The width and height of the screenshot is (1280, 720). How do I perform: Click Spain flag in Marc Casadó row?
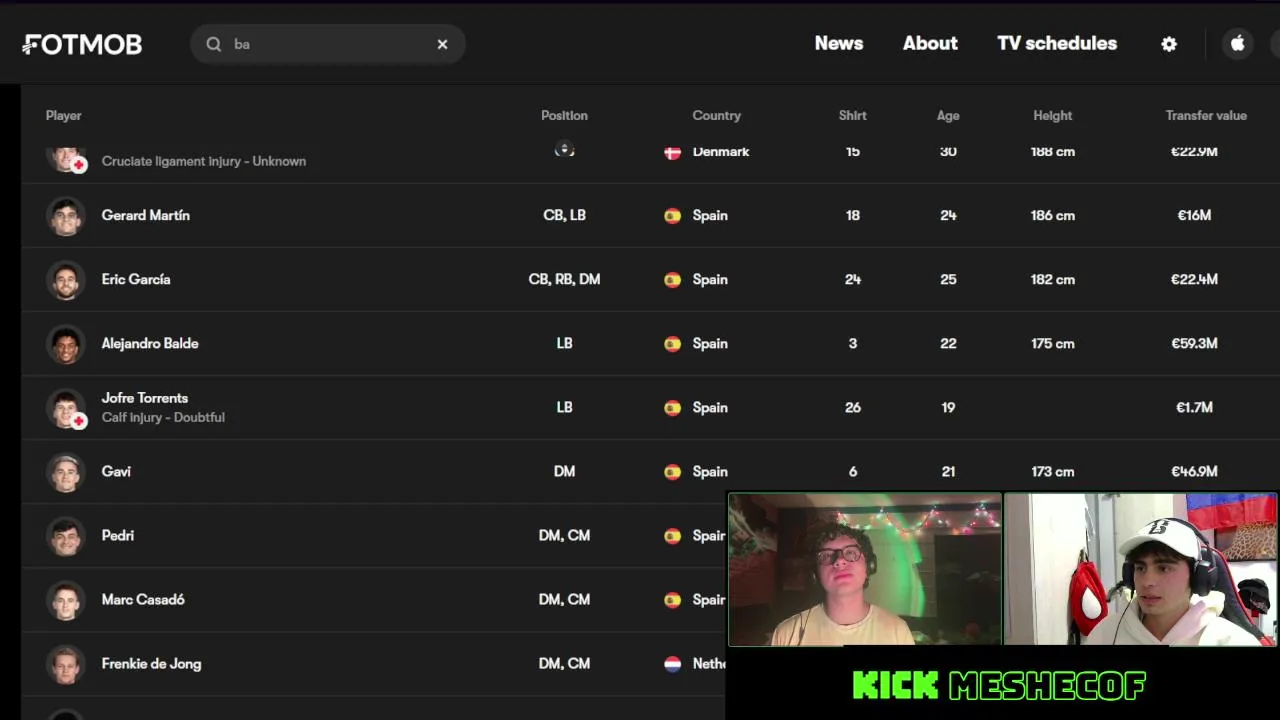coord(672,599)
